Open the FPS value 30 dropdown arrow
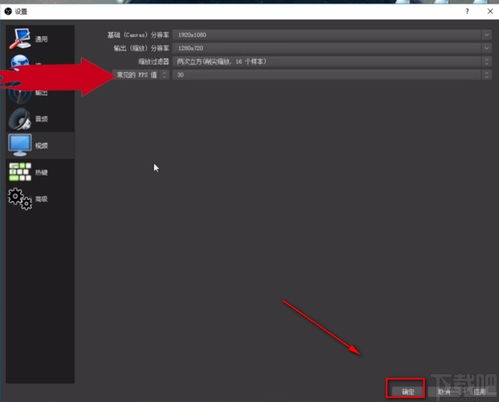The height and width of the screenshot is (402, 499). click(486, 75)
